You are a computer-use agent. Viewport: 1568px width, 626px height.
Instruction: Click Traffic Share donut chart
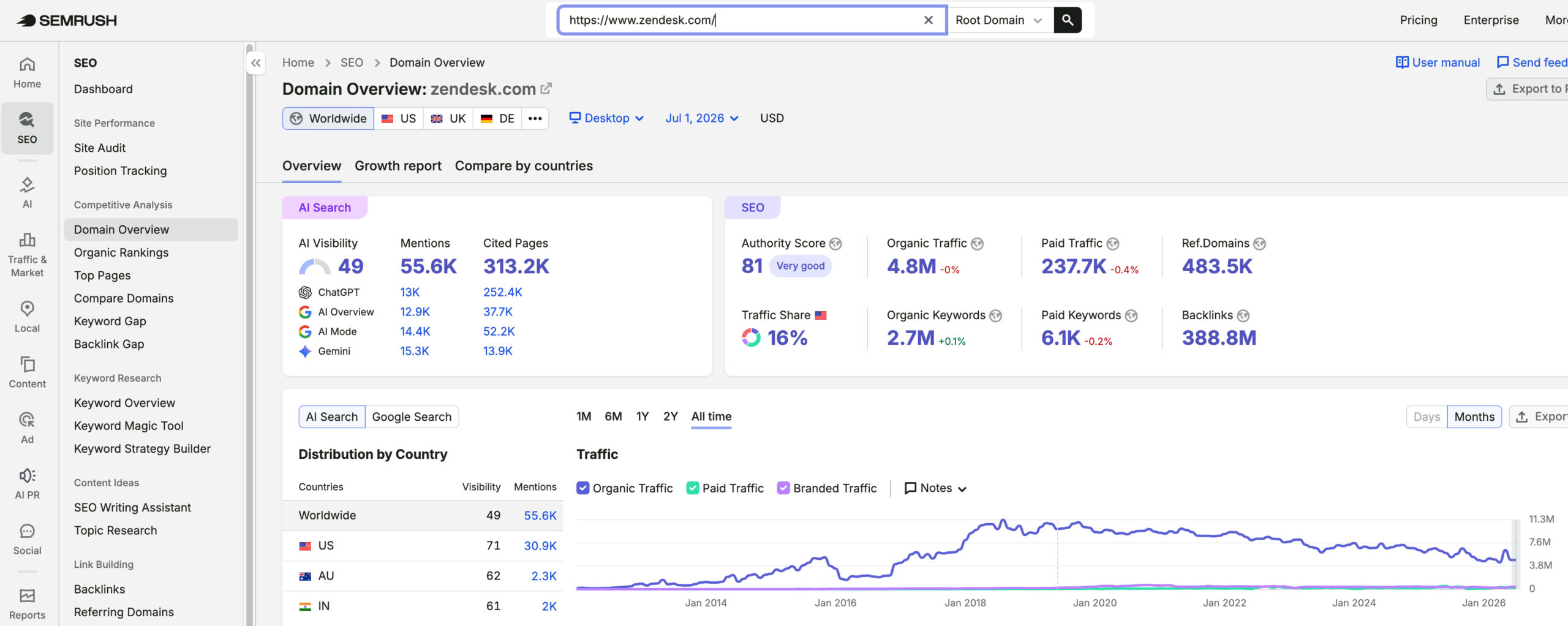tap(751, 338)
